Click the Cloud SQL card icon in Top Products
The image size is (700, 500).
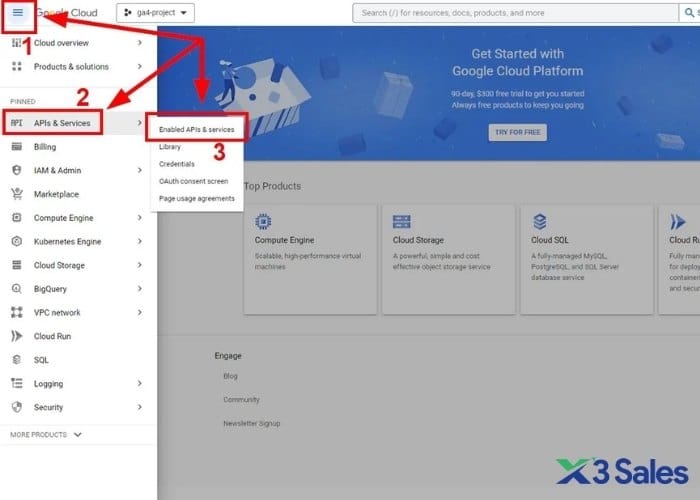pos(540,221)
